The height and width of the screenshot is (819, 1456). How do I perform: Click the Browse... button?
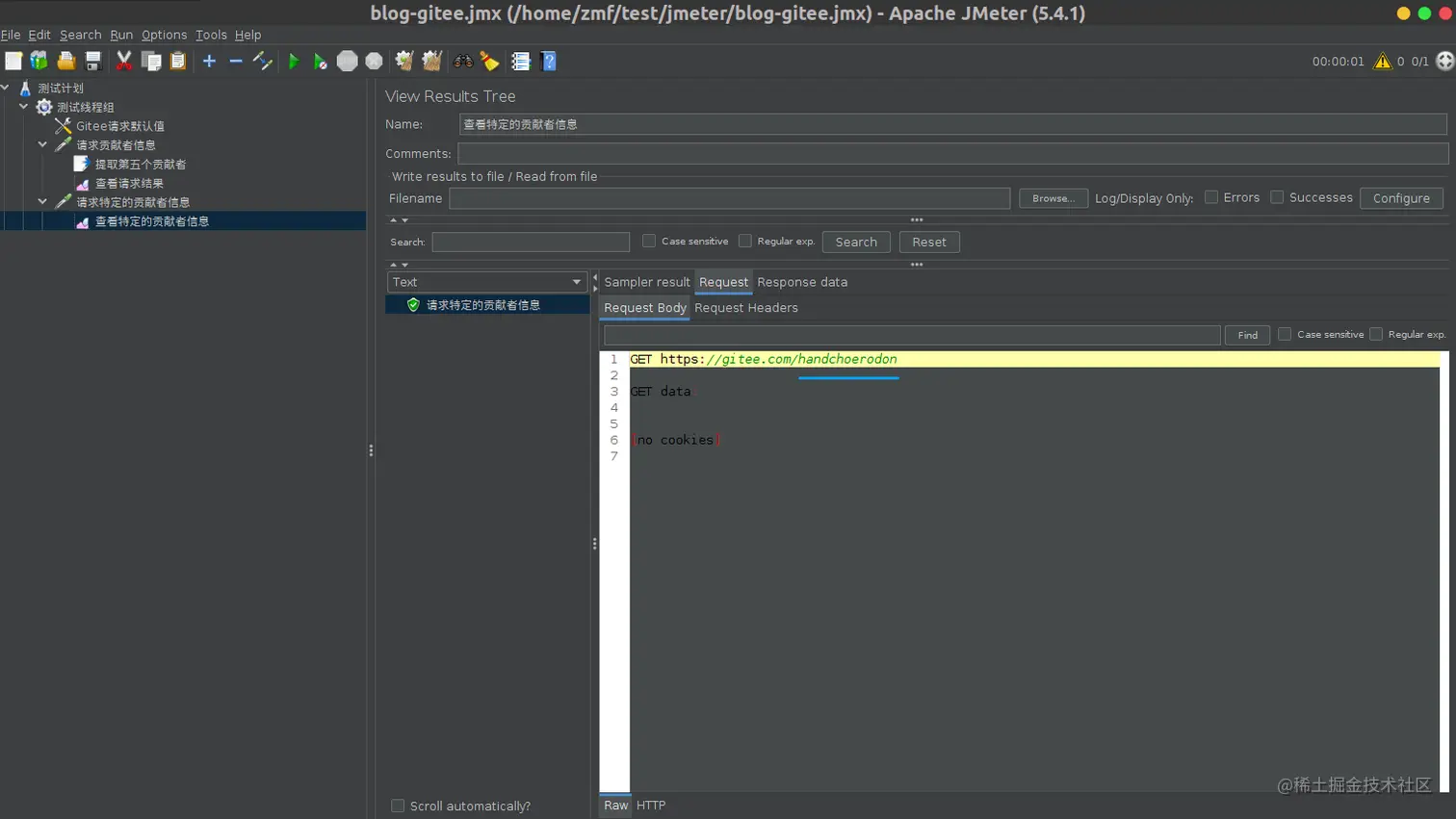pos(1053,198)
